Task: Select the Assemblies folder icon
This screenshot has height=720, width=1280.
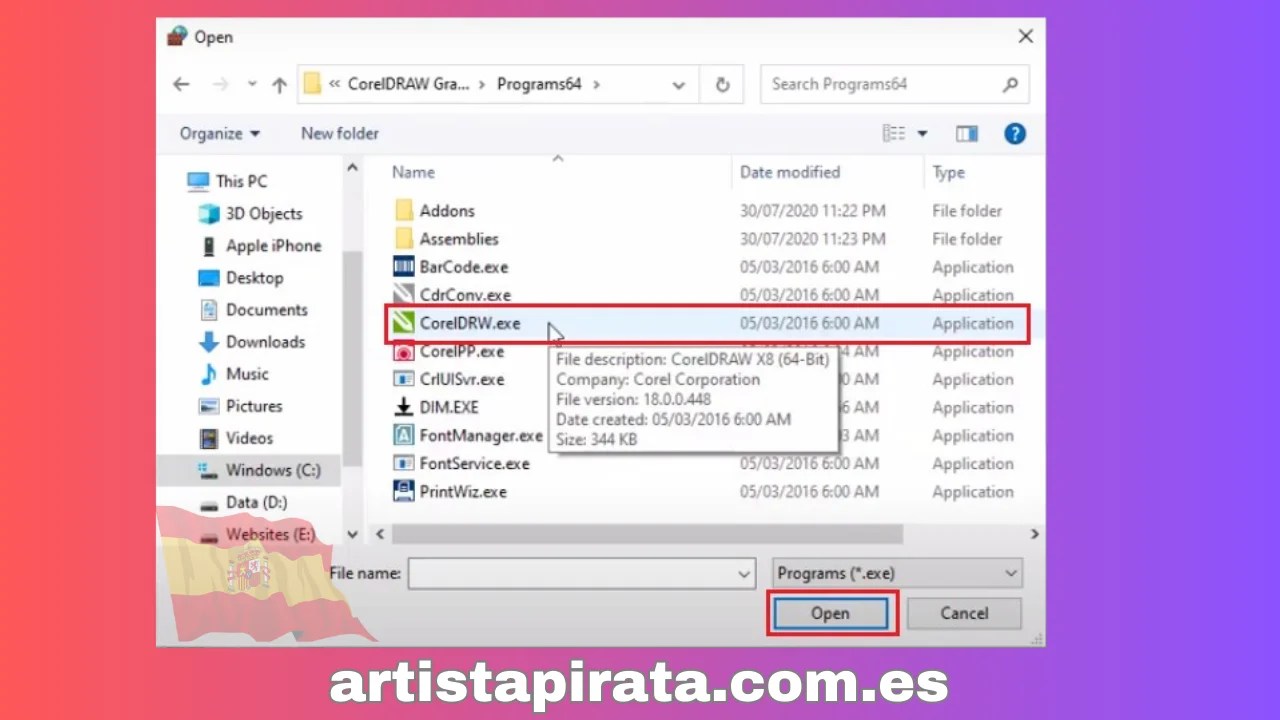Action: pos(404,238)
